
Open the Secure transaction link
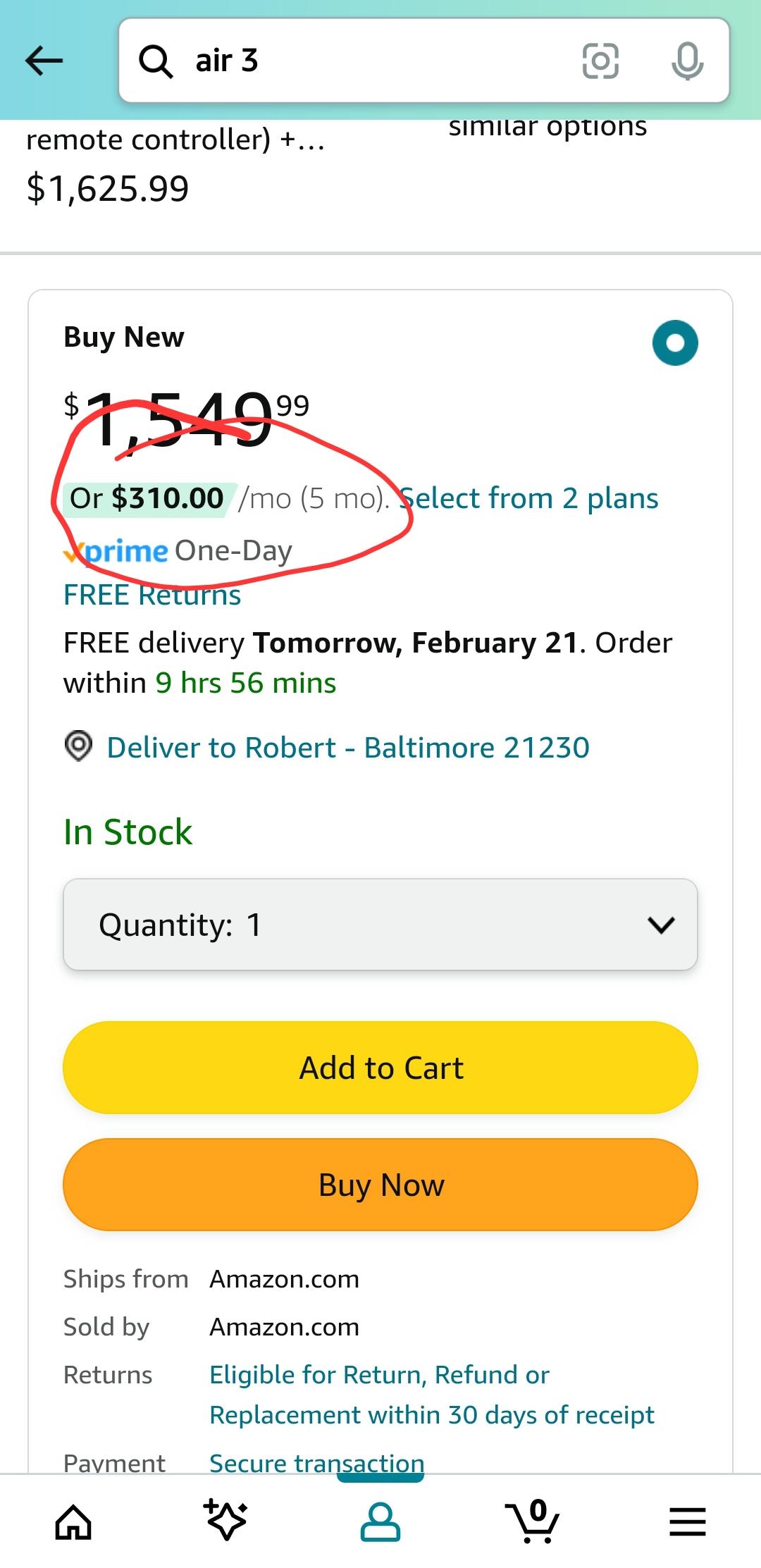(x=315, y=1462)
